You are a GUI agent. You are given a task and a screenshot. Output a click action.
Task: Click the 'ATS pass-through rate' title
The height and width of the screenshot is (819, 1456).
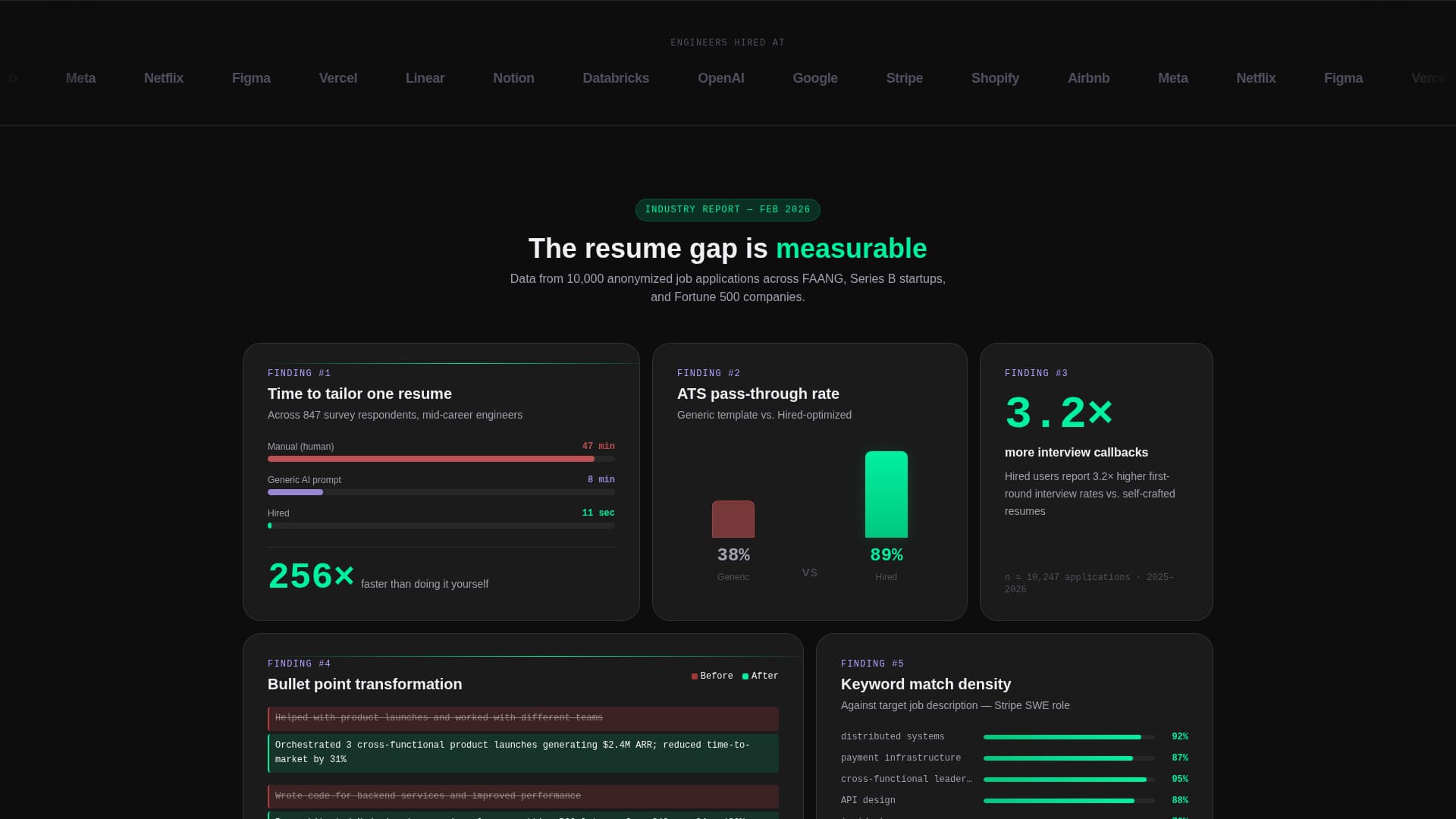[x=758, y=394]
